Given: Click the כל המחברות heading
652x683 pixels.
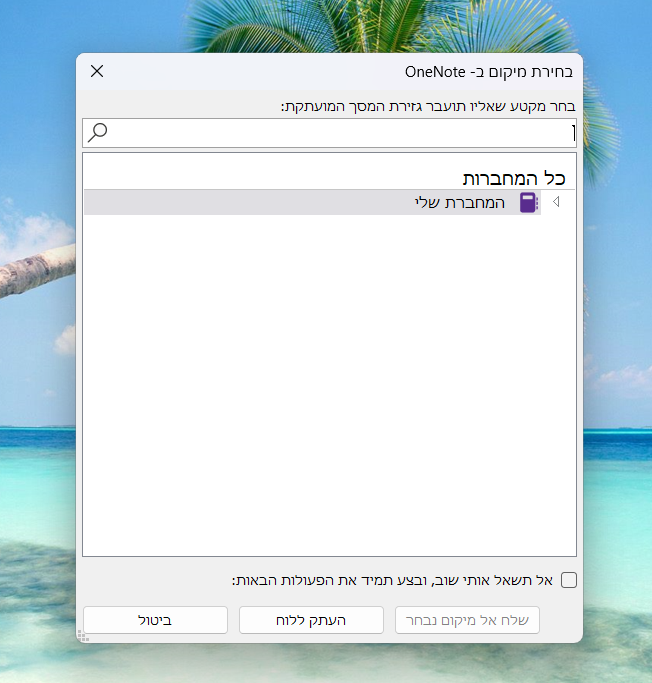Looking at the screenshot, I should [514, 179].
